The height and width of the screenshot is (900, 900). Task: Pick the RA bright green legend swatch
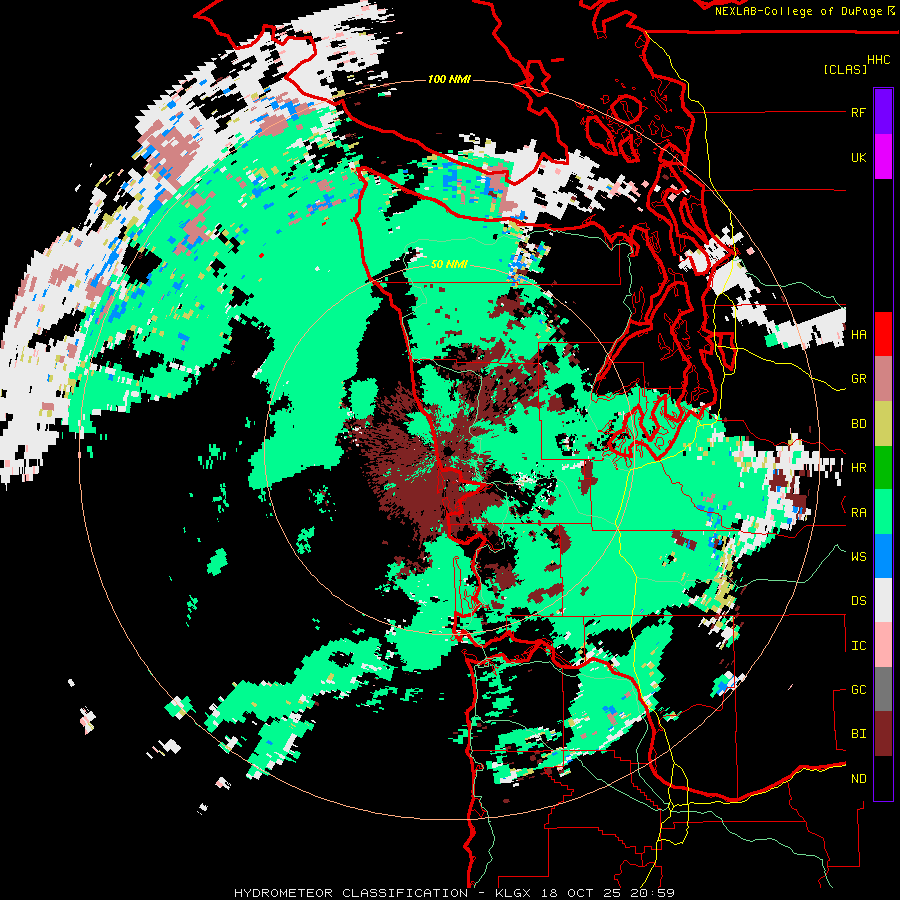(x=883, y=512)
